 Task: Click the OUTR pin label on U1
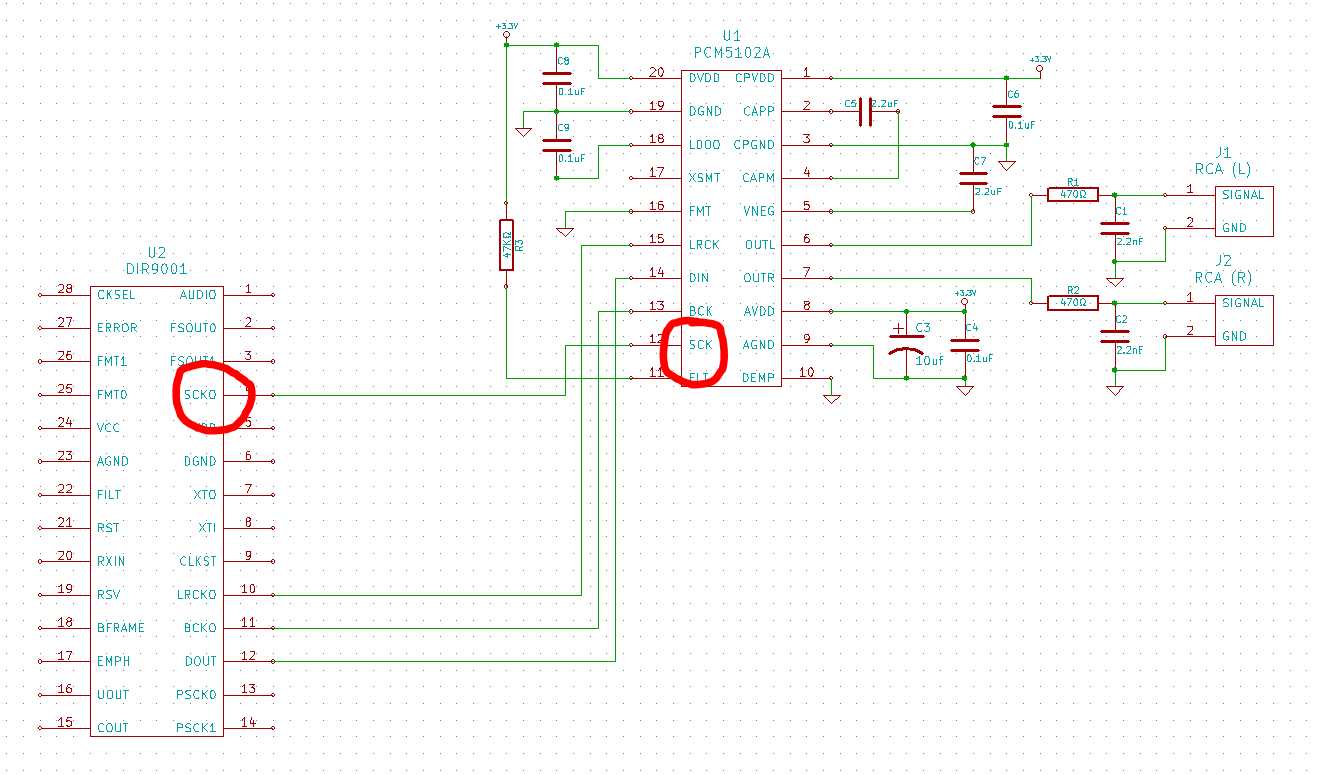(x=758, y=278)
